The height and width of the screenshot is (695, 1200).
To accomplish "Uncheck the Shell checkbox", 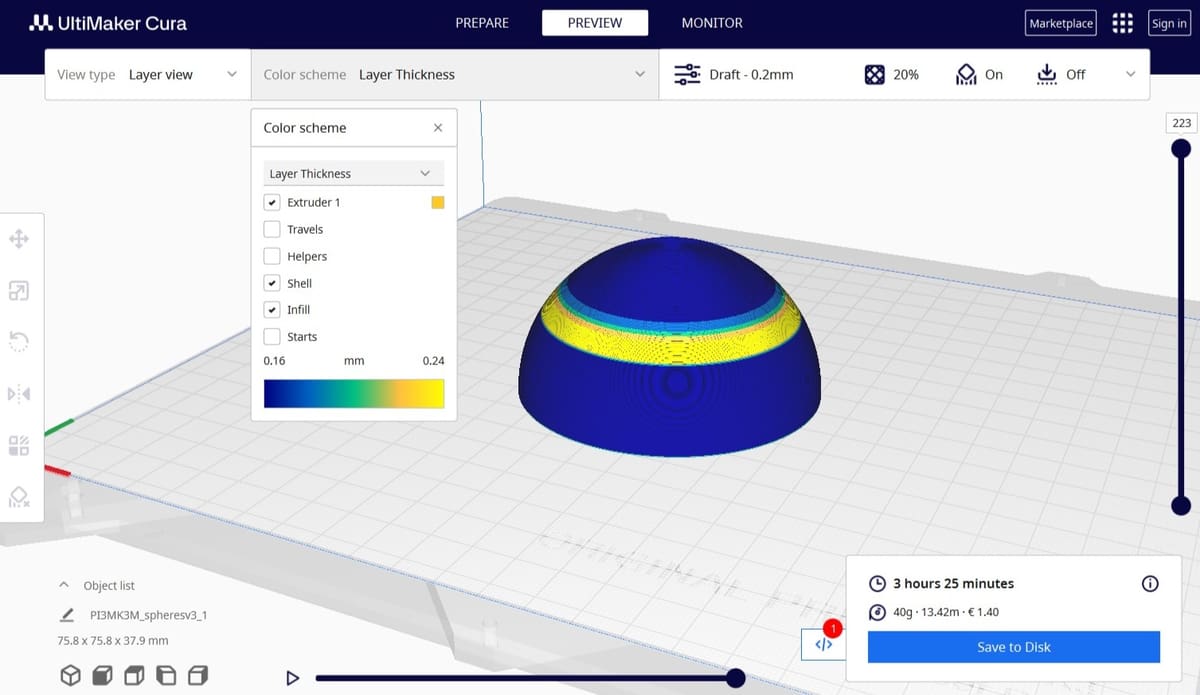I will 272,283.
